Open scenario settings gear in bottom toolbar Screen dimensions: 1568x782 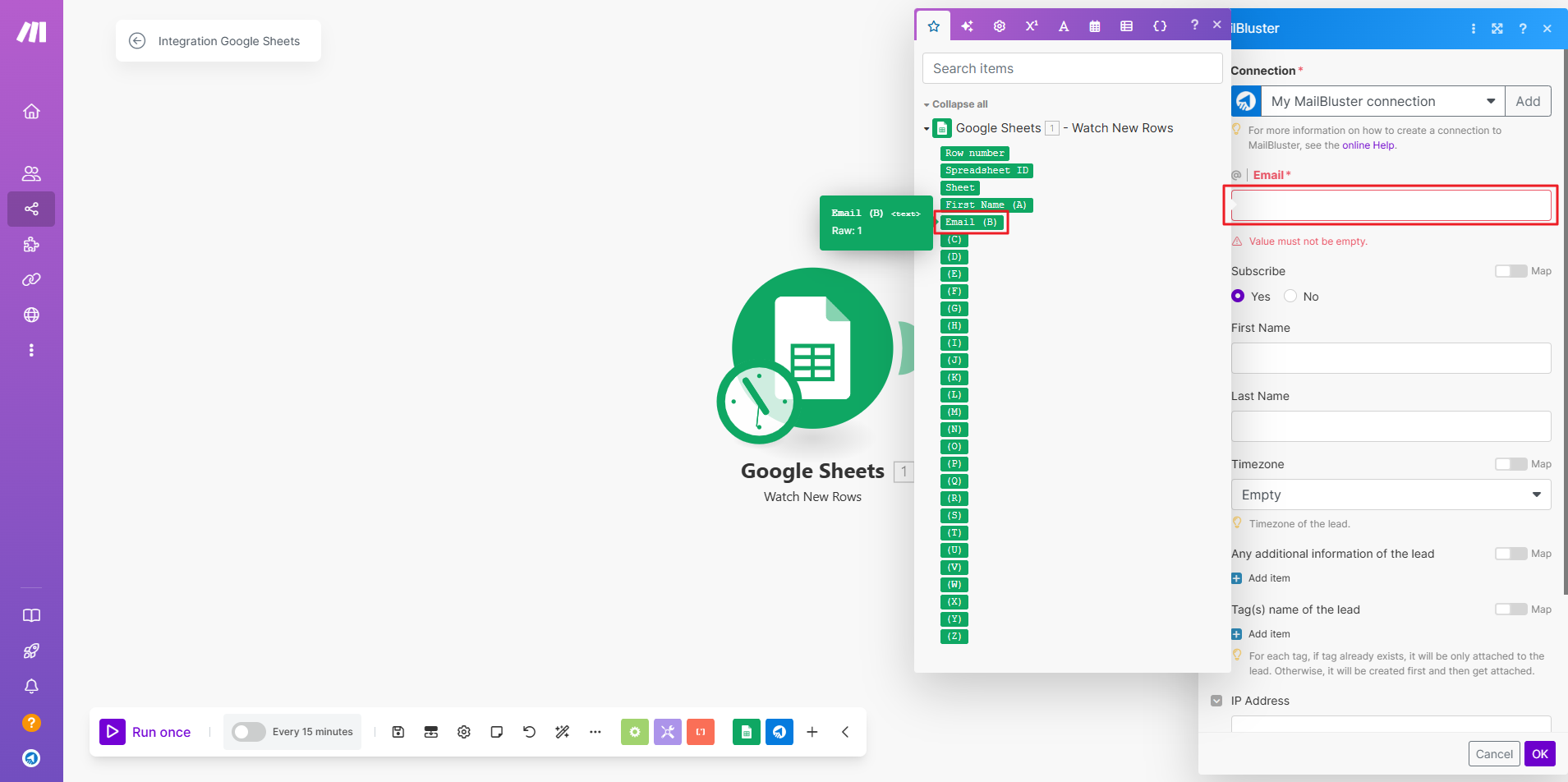click(464, 732)
